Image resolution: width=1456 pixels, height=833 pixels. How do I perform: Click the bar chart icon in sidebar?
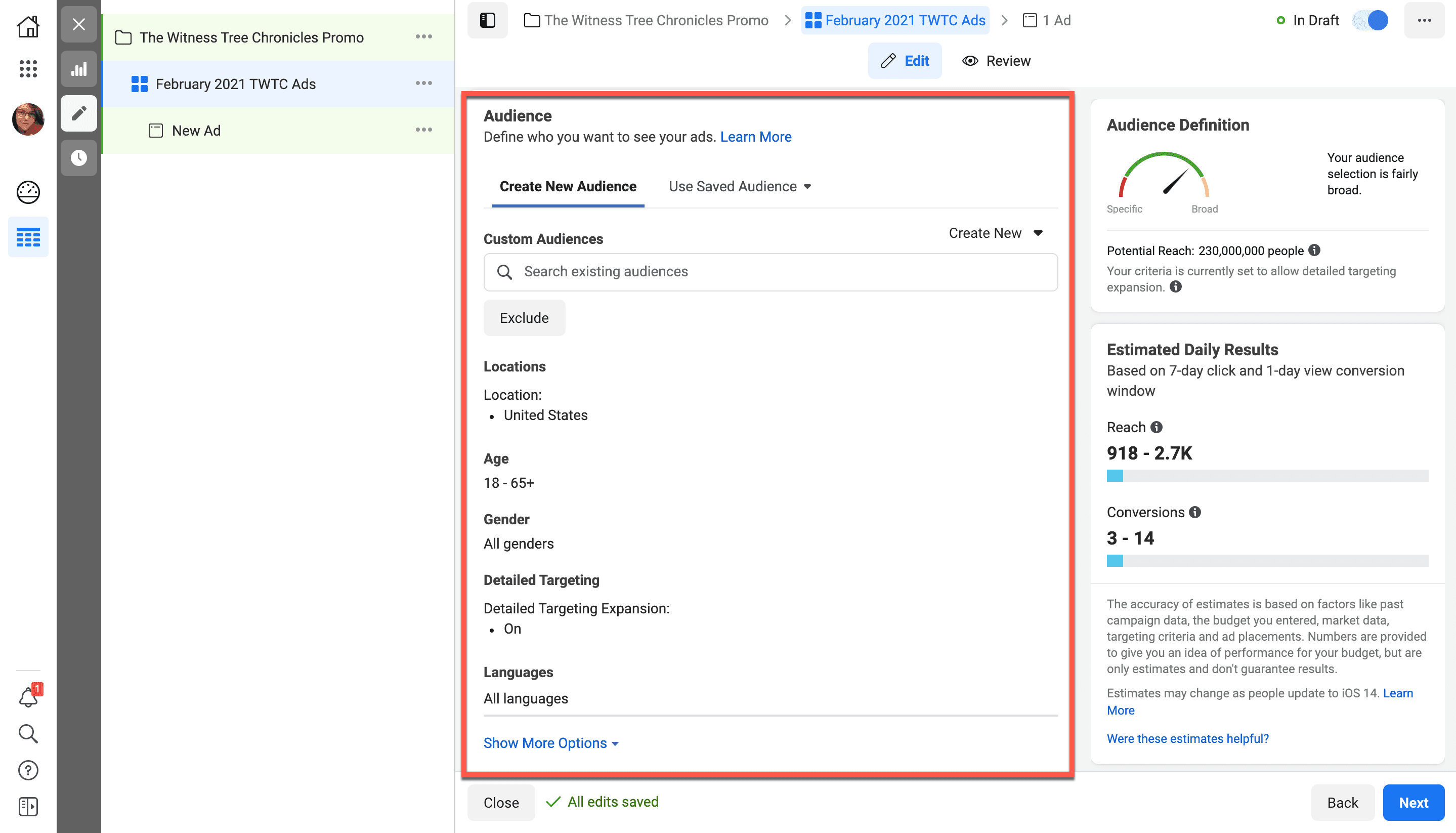pos(79,68)
